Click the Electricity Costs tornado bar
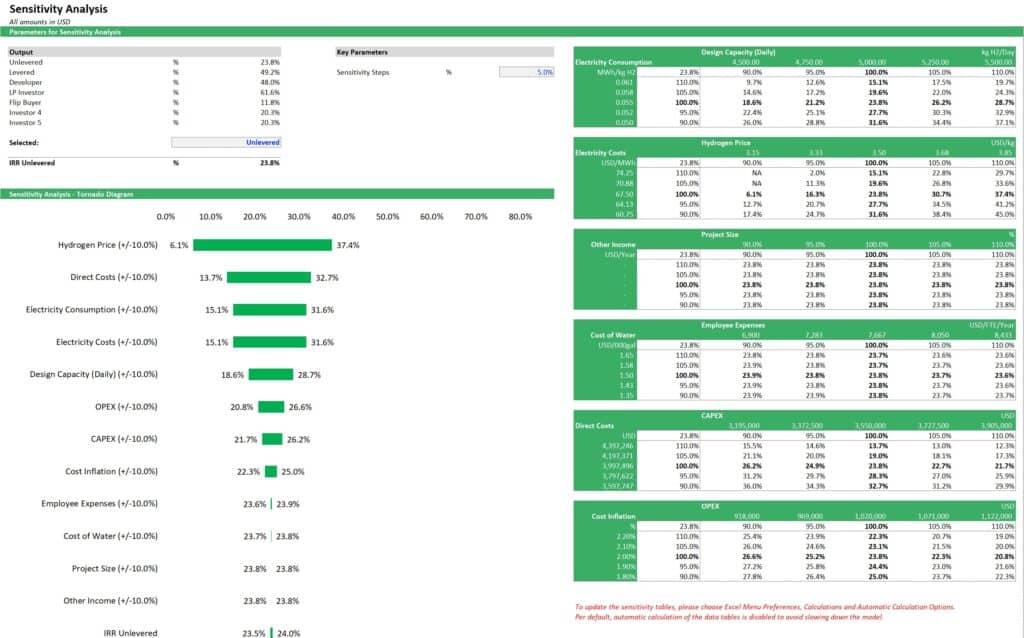This screenshot has height=638, width=1024. 270,342
